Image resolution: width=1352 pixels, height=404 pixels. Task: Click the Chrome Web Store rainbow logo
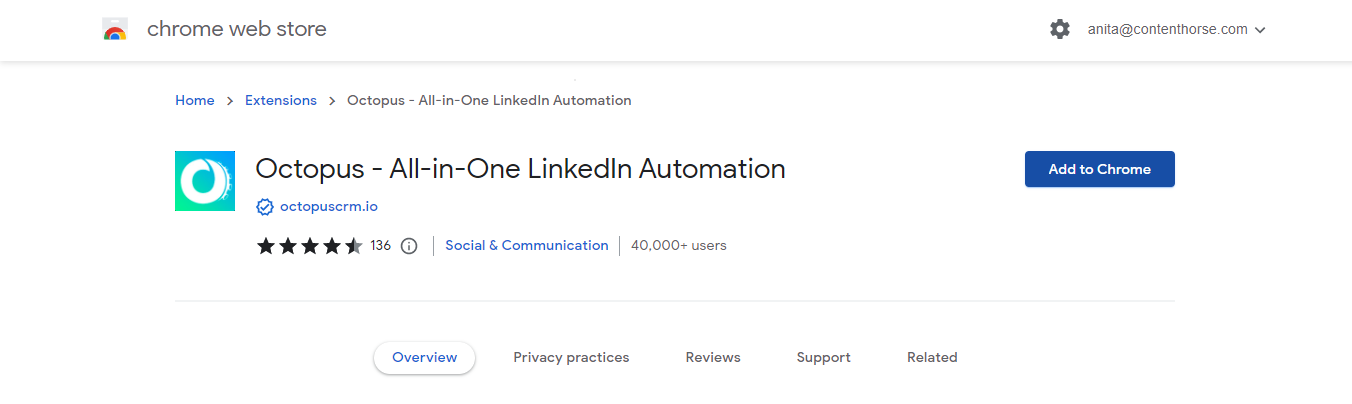[115, 30]
